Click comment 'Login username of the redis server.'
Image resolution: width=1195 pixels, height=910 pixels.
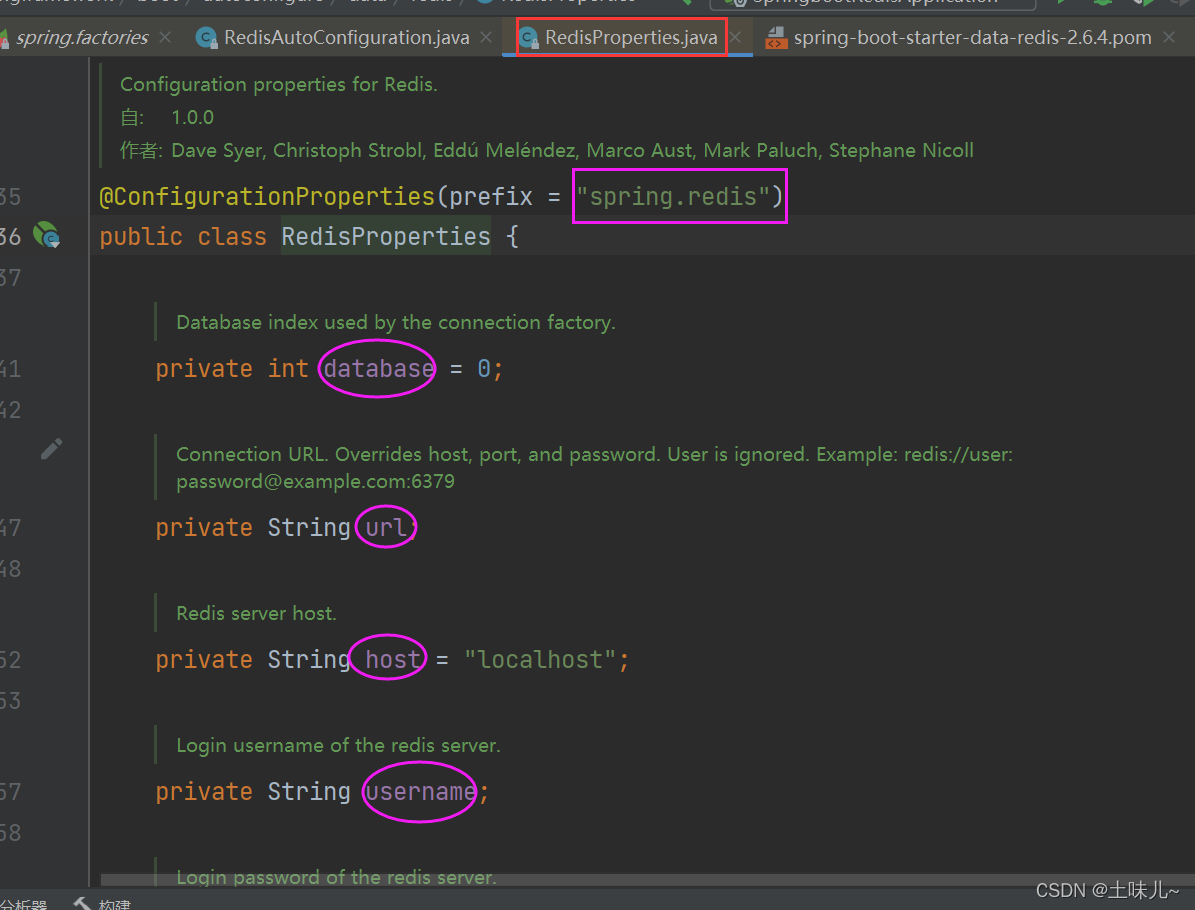point(338,745)
